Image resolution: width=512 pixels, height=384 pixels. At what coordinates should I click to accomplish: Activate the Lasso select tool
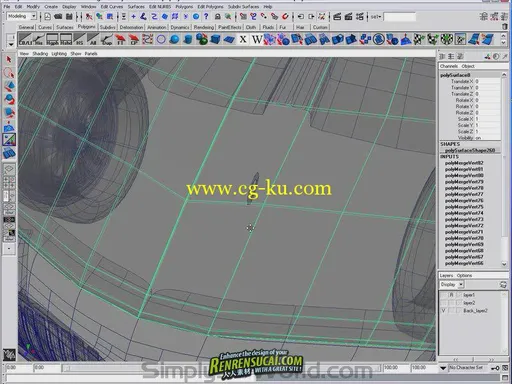coord(9,73)
